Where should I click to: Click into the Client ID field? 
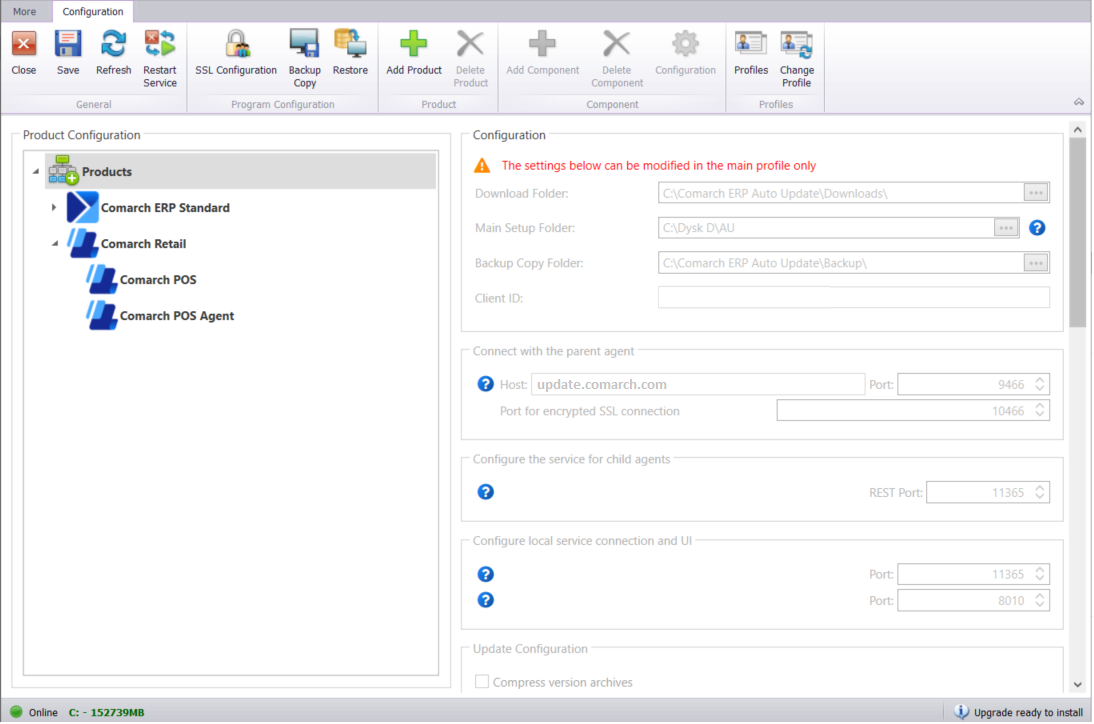(853, 298)
